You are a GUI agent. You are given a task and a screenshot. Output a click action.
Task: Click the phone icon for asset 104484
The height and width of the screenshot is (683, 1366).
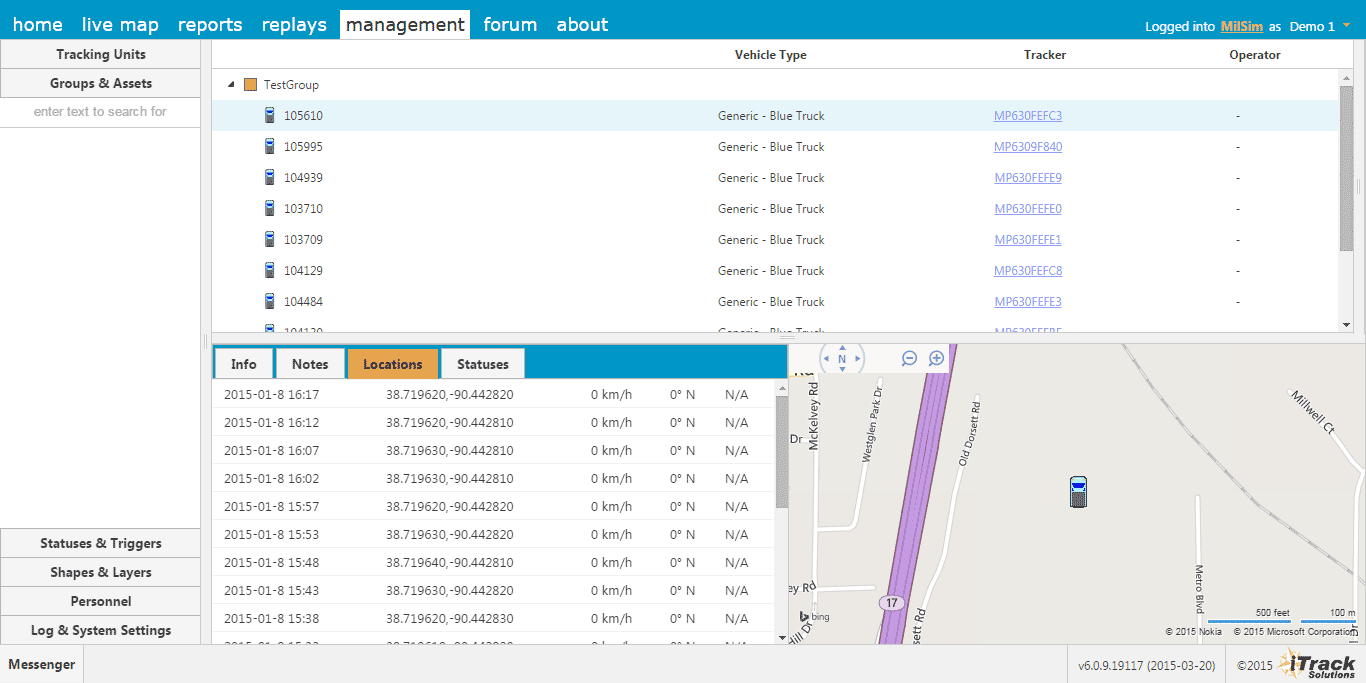coord(270,301)
